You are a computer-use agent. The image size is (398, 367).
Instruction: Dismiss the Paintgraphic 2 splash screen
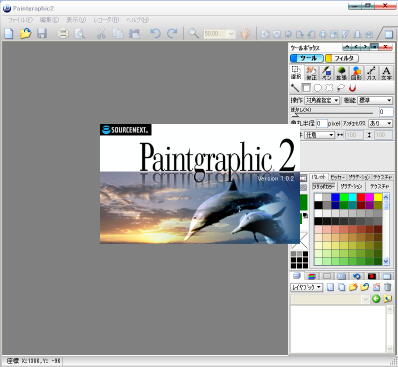pos(200,184)
